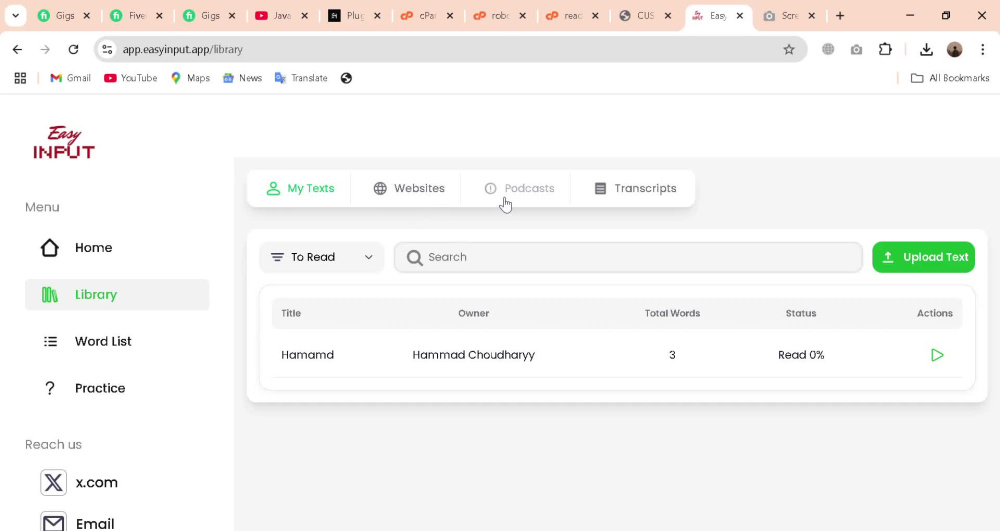
Task: Open the Chrome three-dot menu
Action: [x=983, y=49]
